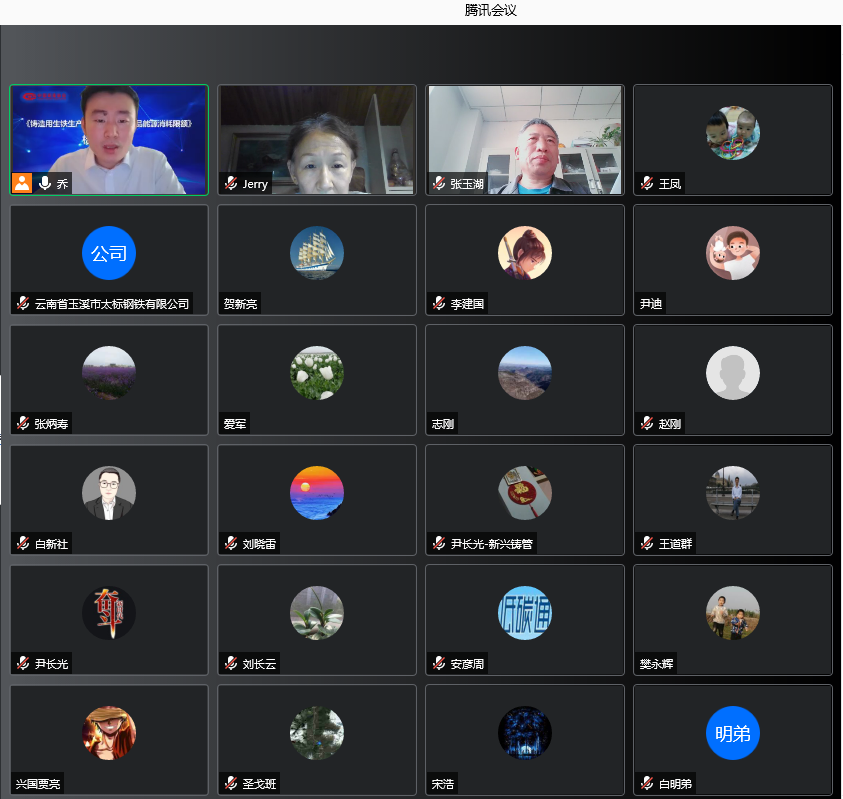Click the active microphone icon beside 乔
The width and height of the screenshot is (843, 799).
44,183
